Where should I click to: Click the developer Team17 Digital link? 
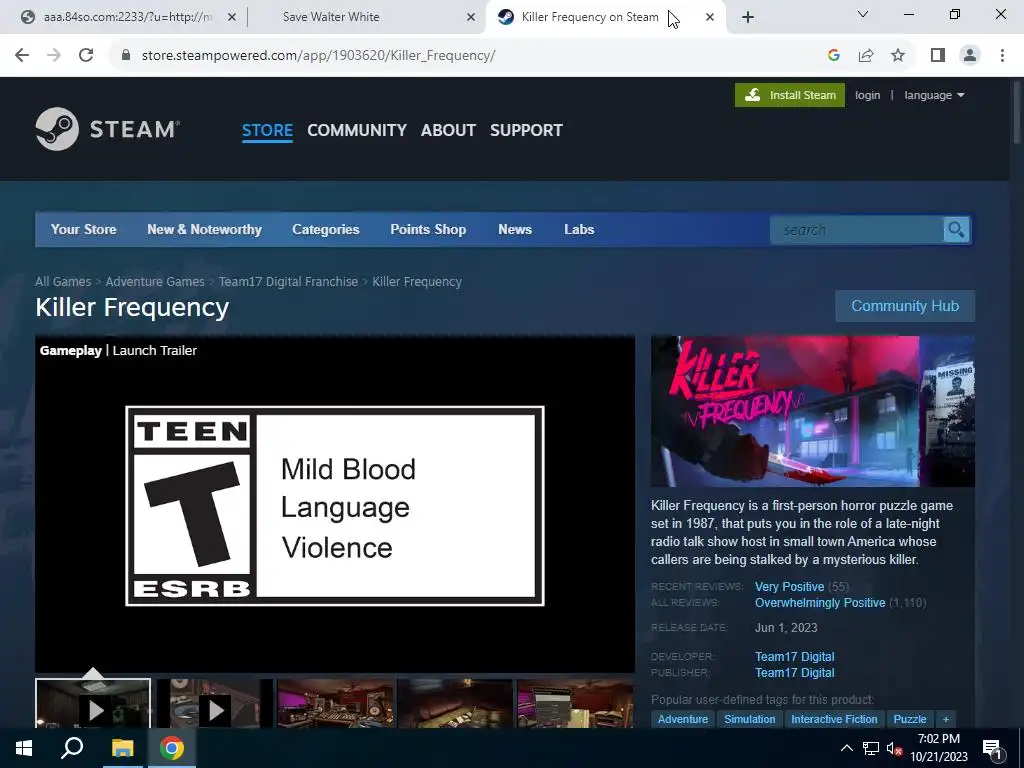(795, 656)
